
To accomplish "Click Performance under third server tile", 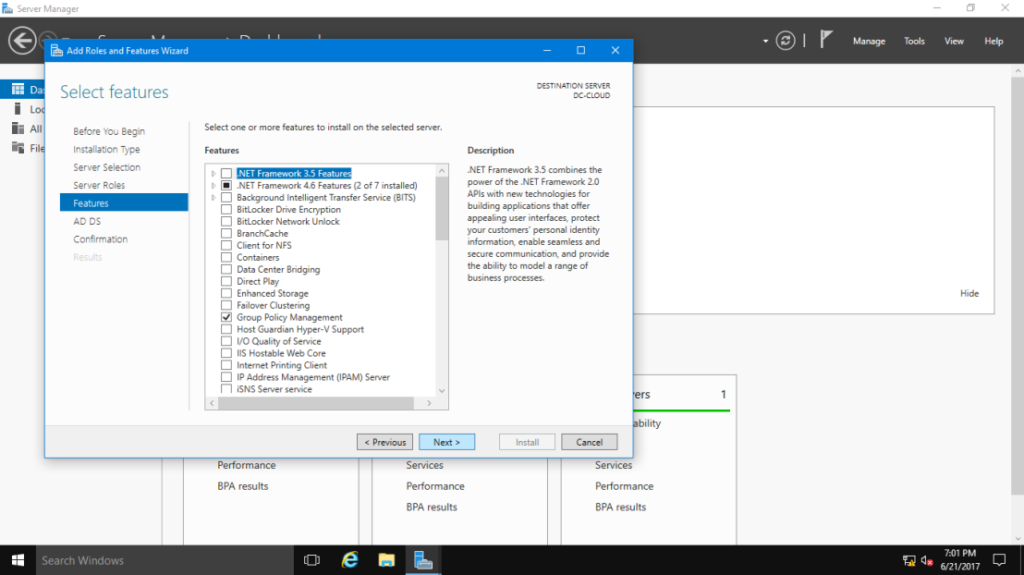I will 624,486.
